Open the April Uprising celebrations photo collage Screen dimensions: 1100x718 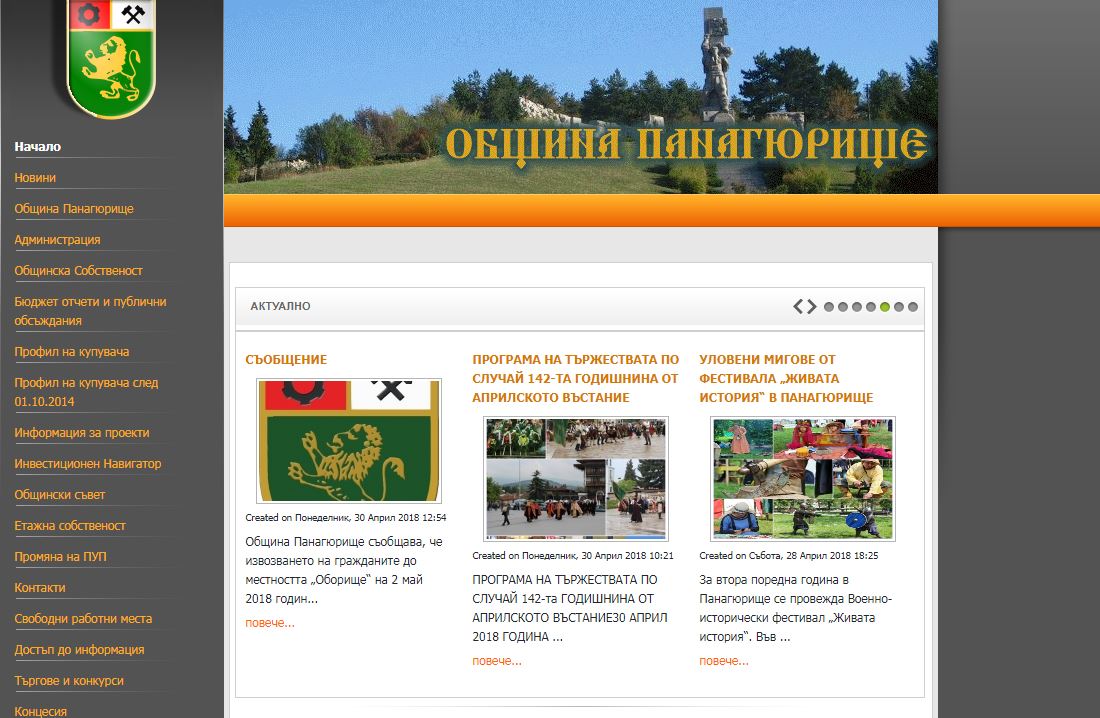[576, 479]
